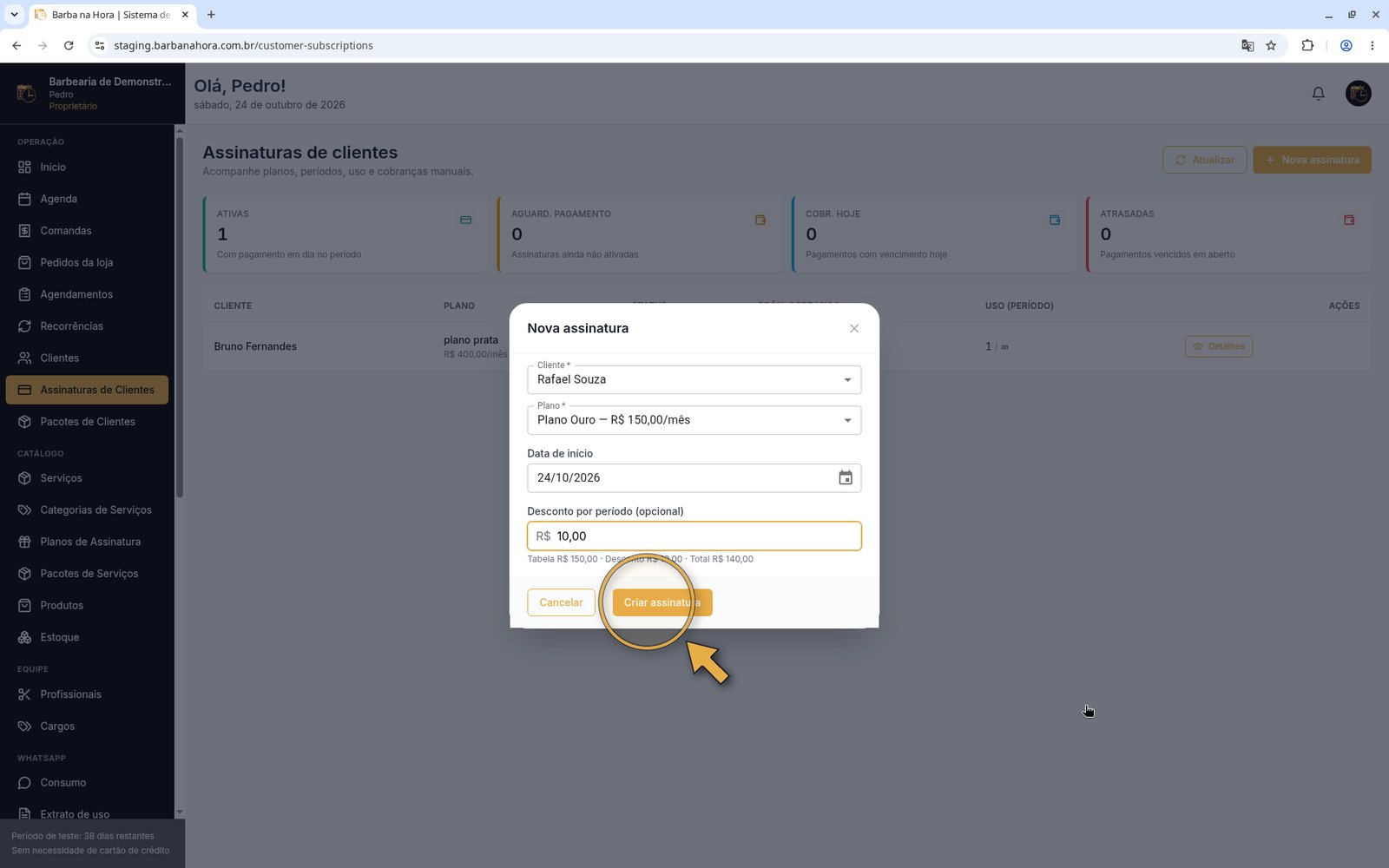Close the Nova assinatura dialog
This screenshot has width=1389, height=868.
pos(854,328)
